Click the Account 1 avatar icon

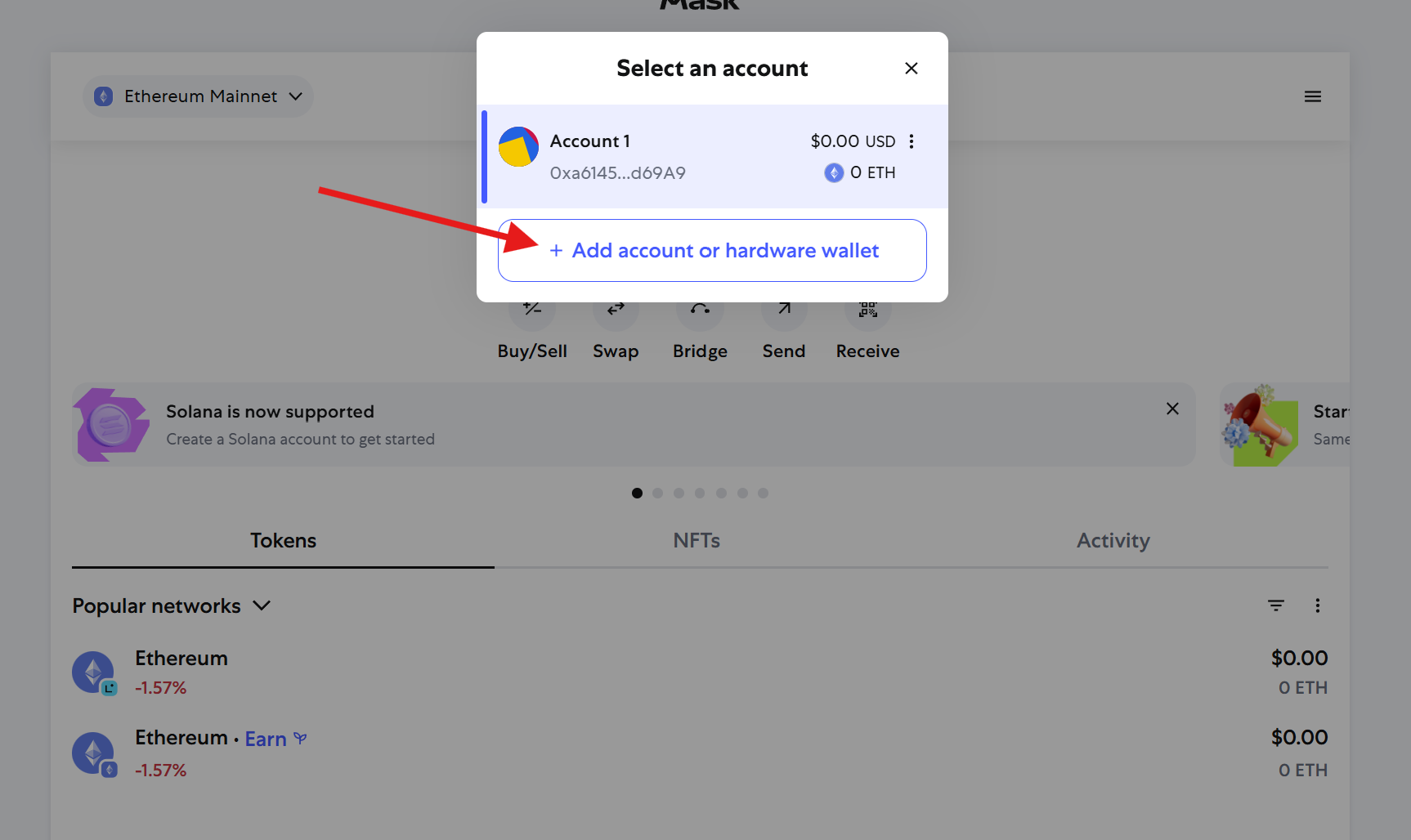pyautogui.click(x=518, y=147)
